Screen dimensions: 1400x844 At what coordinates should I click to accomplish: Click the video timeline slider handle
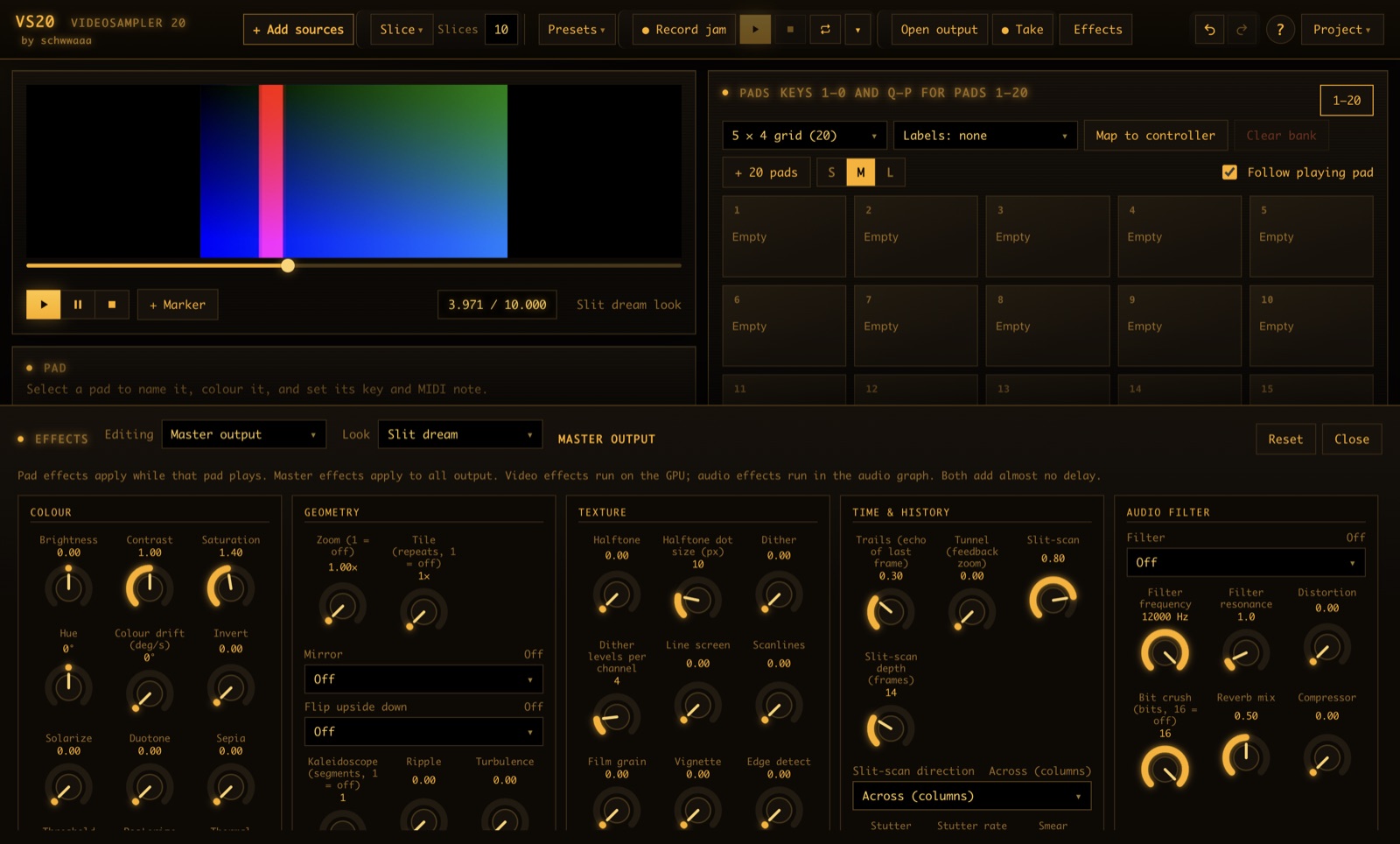pyautogui.click(x=288, y=265)
